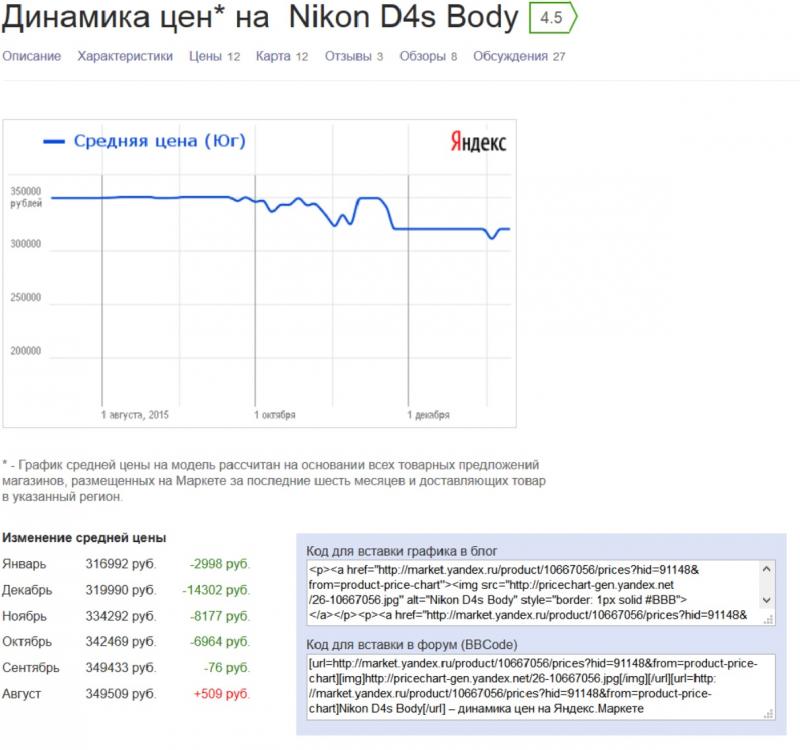Click the 4.5 rating badge
800x750 pixels.
(553, 18)
